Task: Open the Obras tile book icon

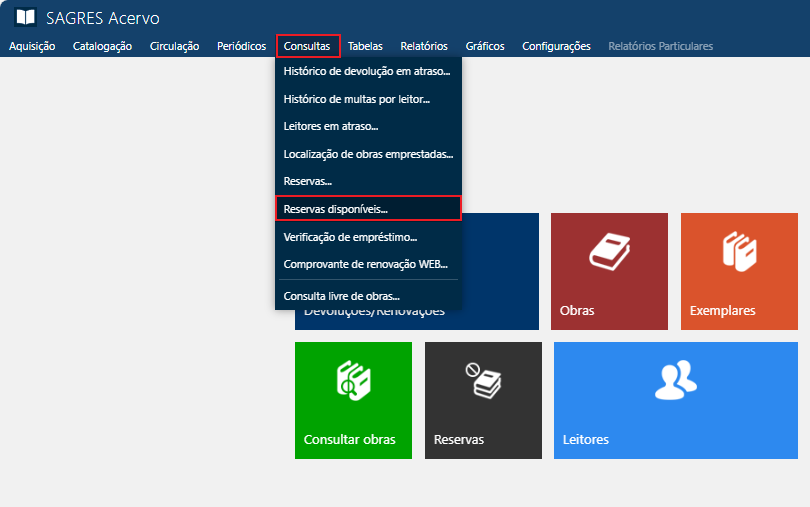Action: point(608,251)
